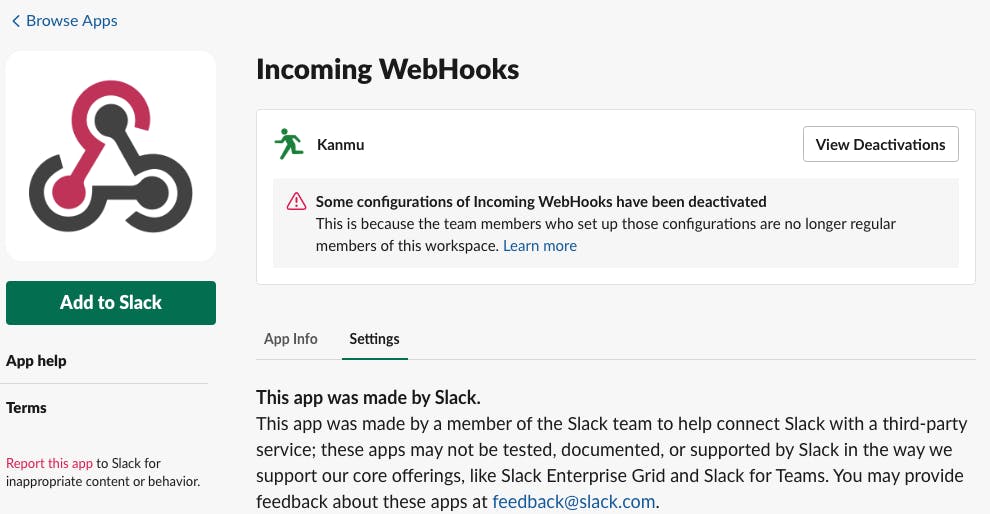The image size is (990, 514).
Task: Select the Kanmu workspace name
Action: click(340, 145)
